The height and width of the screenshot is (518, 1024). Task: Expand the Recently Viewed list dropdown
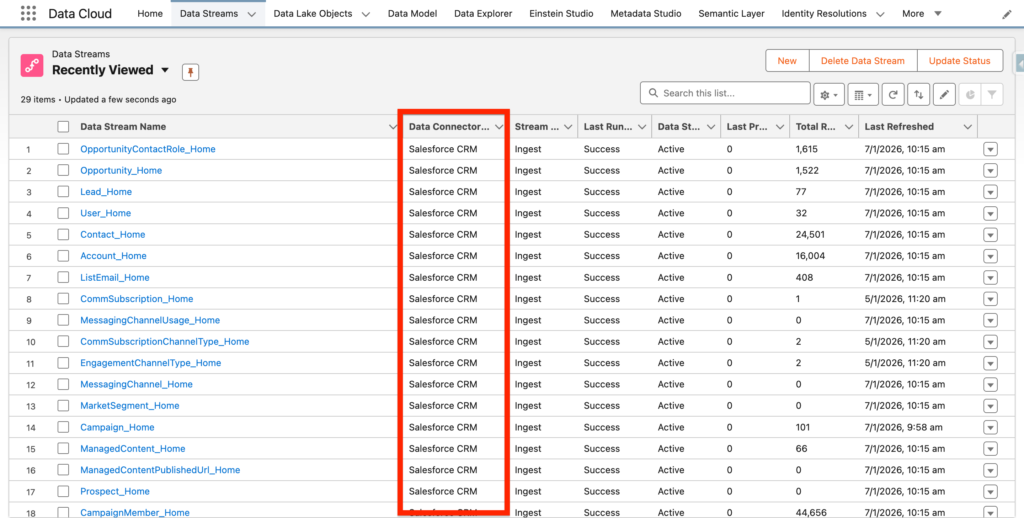click(165, 71)
